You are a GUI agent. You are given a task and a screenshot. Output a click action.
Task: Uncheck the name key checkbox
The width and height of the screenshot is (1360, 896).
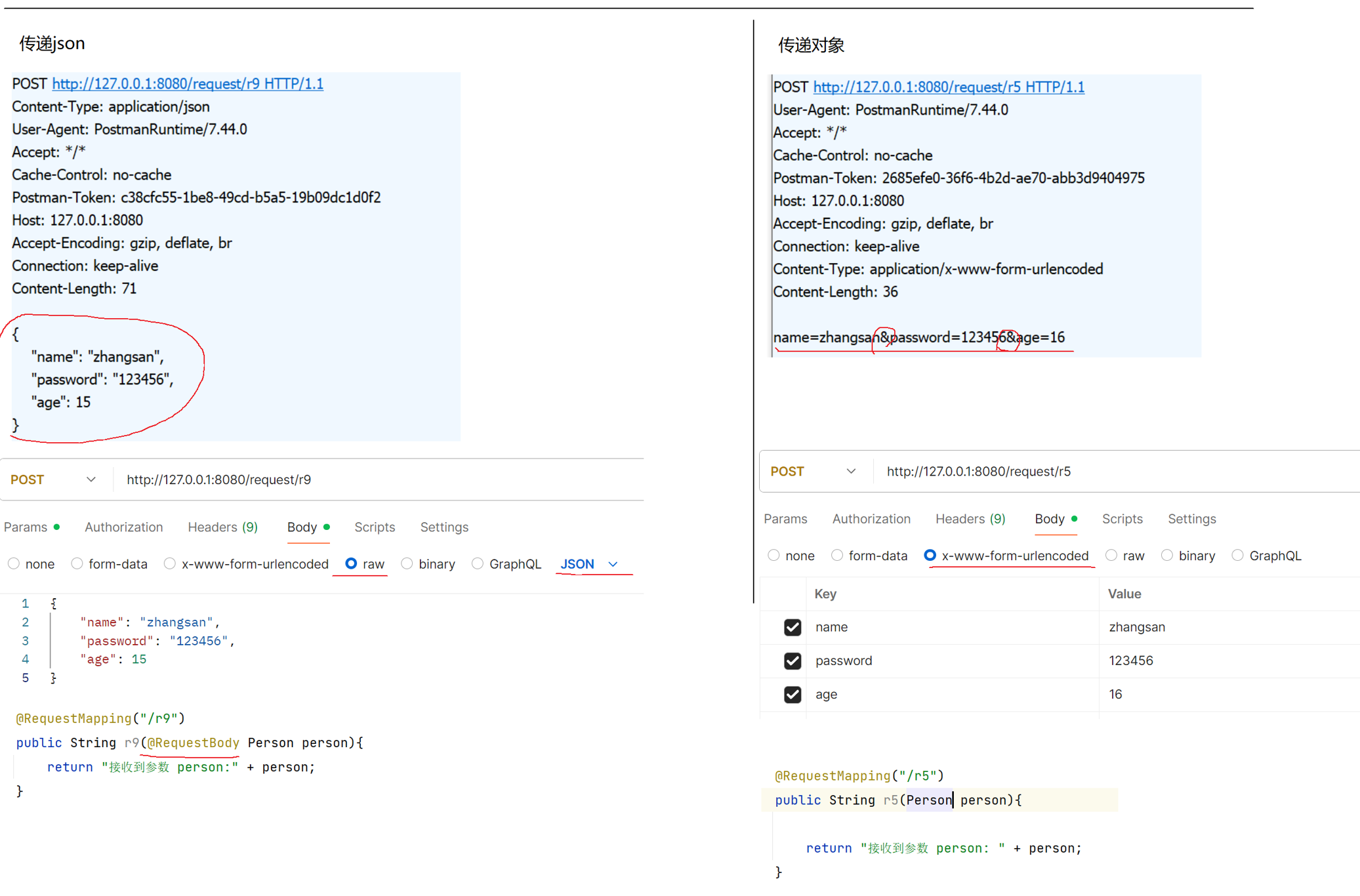(792, 627)
